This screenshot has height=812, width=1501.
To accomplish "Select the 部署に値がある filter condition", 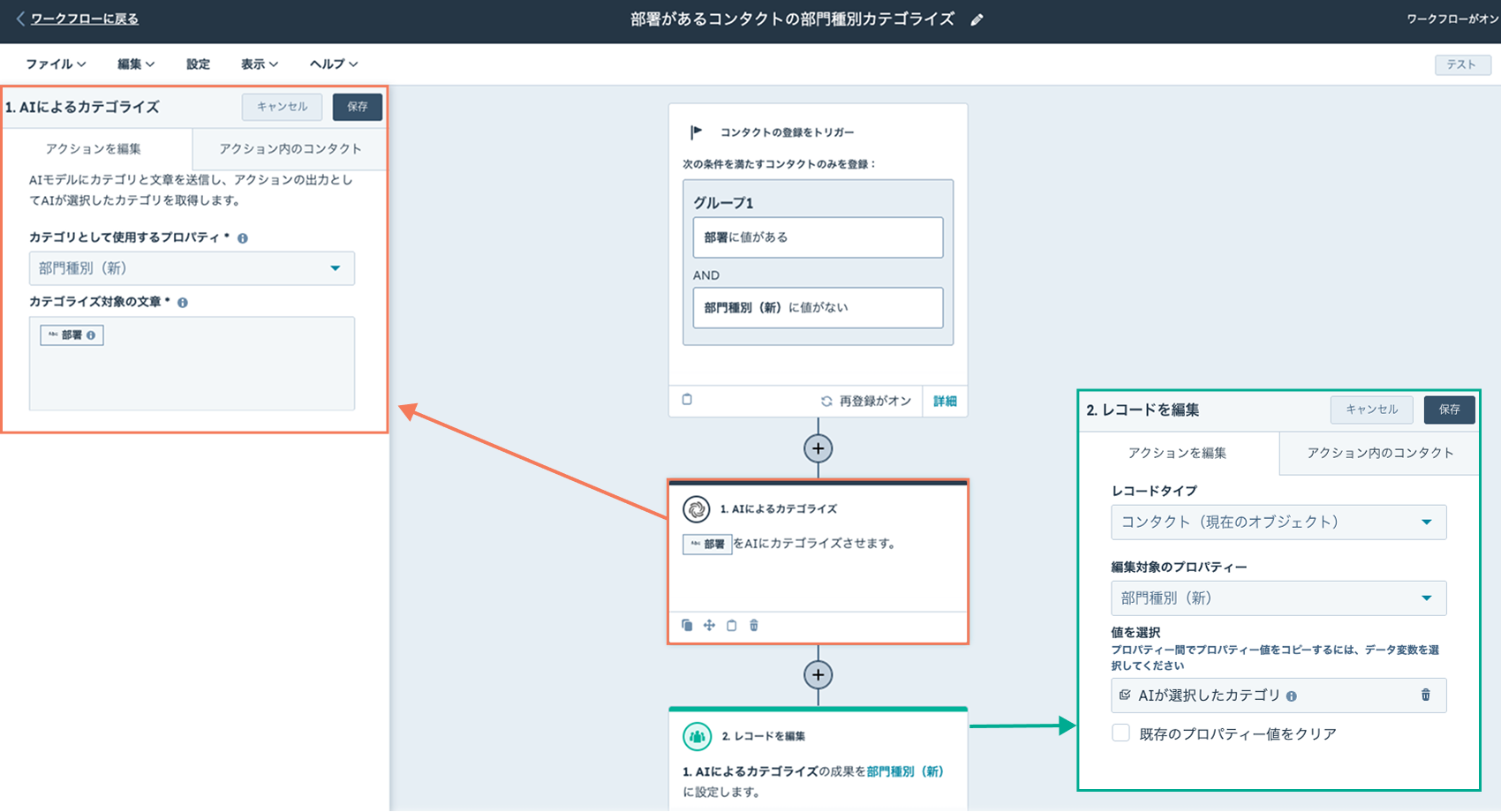I will pos(818,237).
